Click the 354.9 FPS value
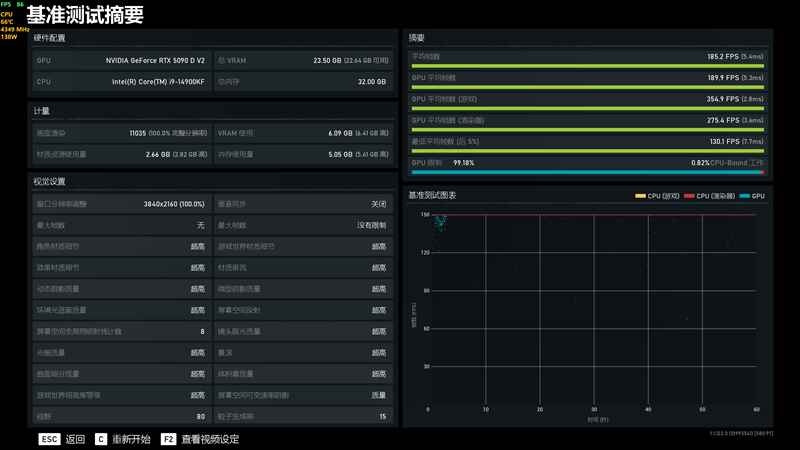Image resolution: width=800 pixels, height=450 pixels. 723,99
